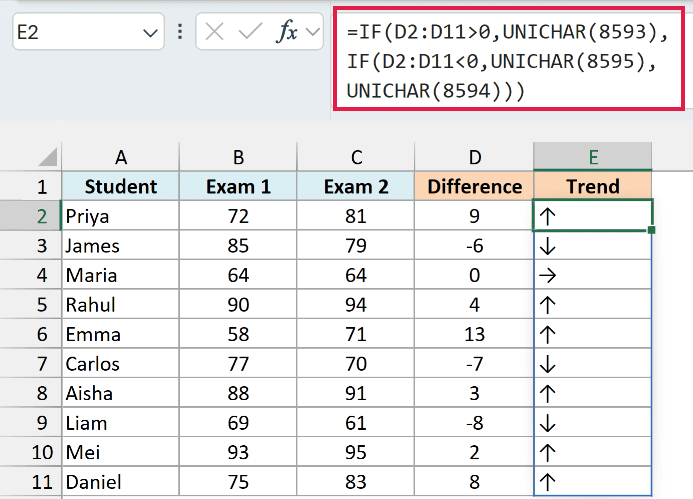
Task: Click Priya's Exam 1 score 72
Action: pyautogui.click(x=238, y=216)
